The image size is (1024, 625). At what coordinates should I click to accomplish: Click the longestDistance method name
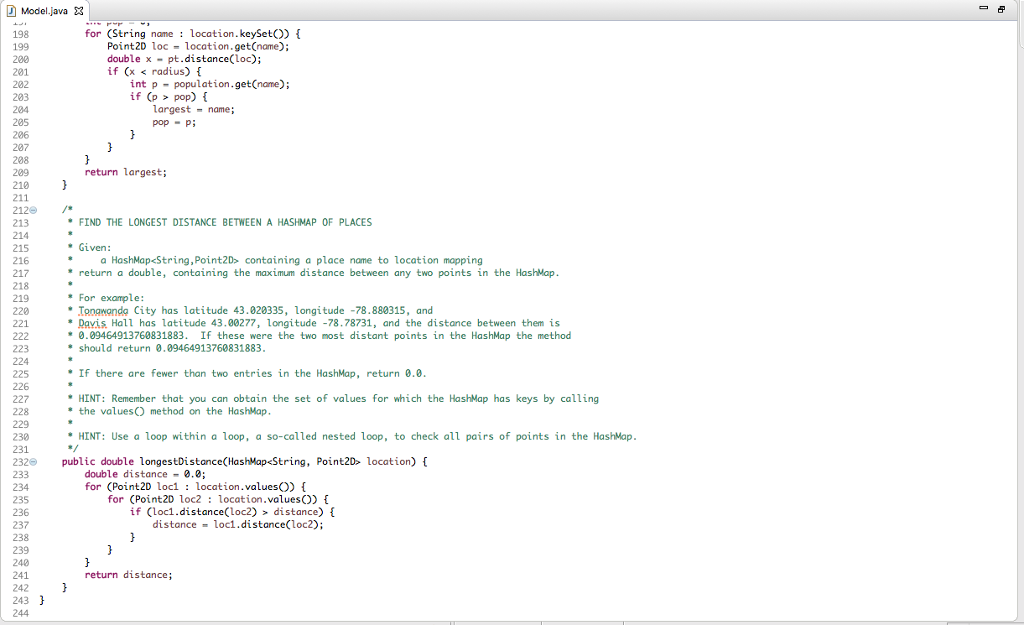pyautogui.click(x=181, y=462)
